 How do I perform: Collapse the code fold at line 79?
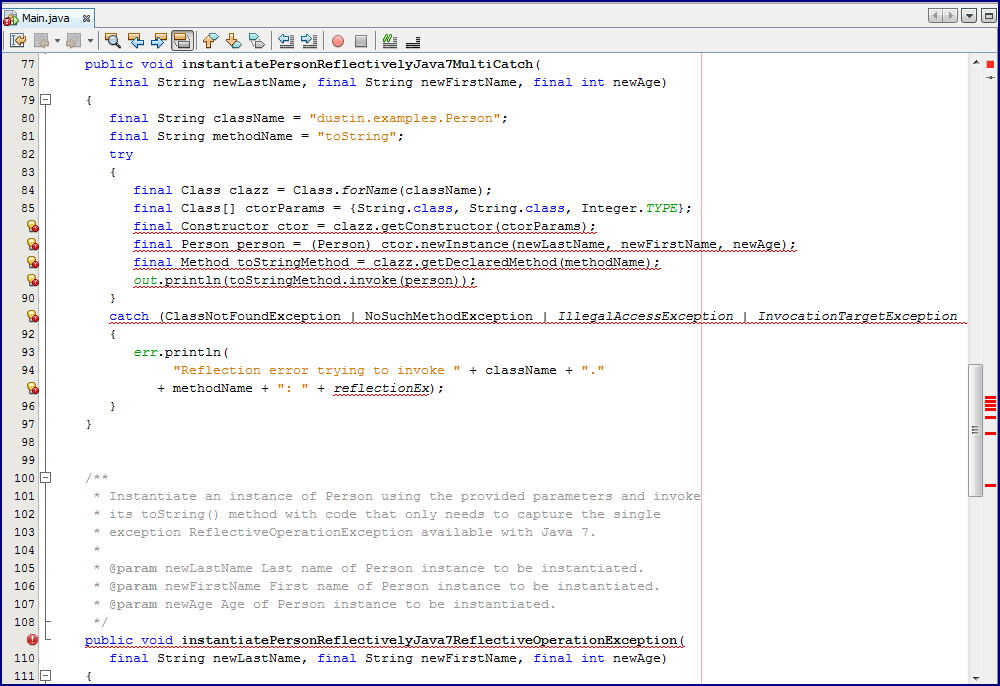46,100
